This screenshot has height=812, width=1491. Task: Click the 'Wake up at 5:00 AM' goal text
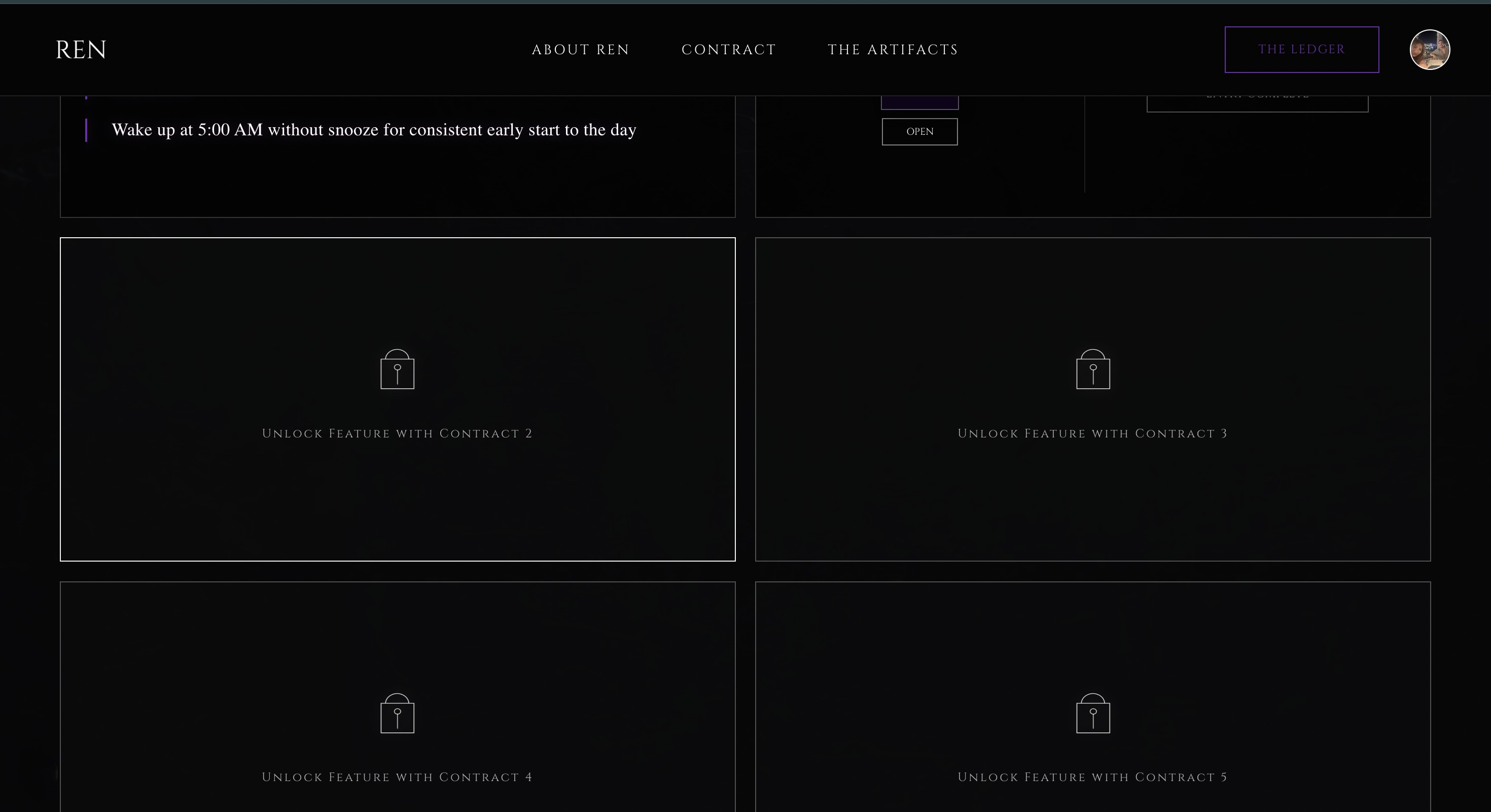tap(374, 130)
